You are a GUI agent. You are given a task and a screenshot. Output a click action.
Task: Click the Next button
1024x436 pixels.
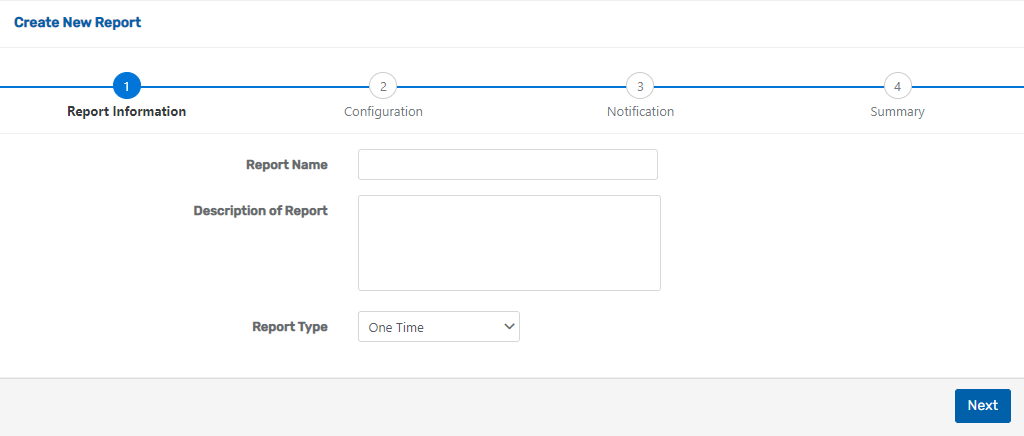[982, 406]
